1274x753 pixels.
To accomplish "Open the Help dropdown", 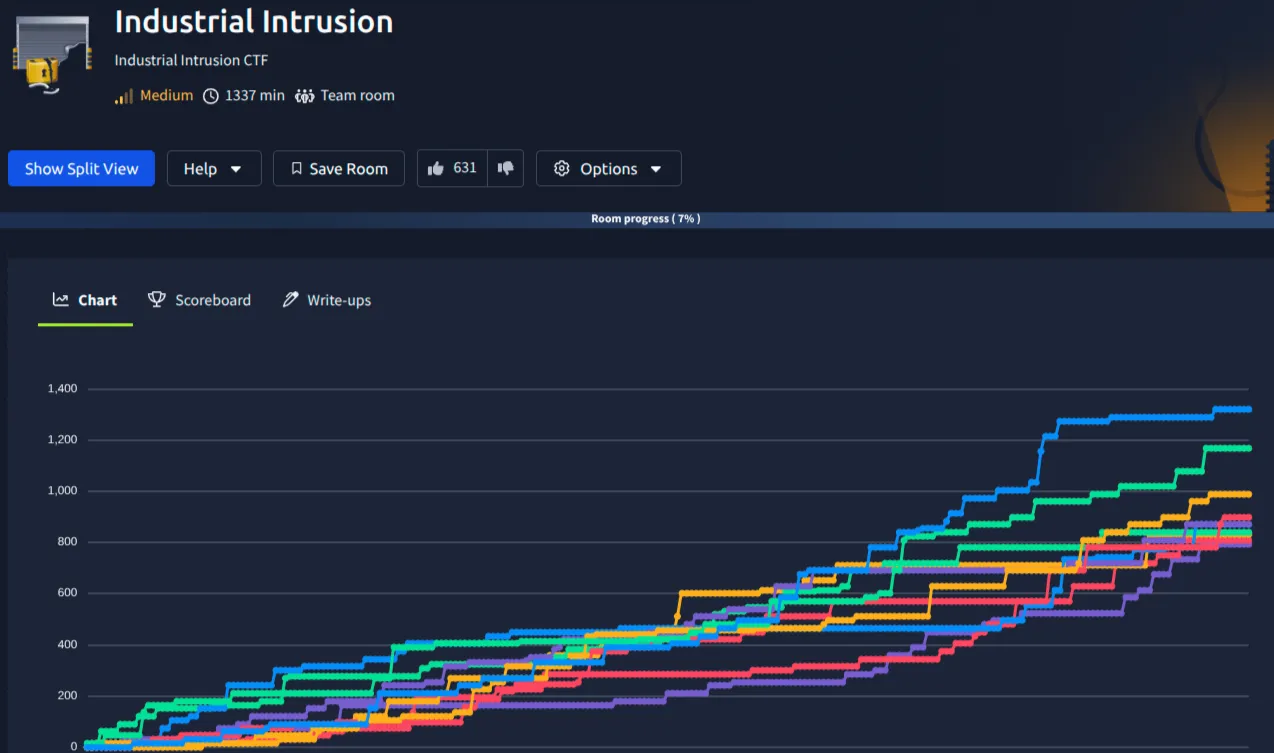I will 214,168.
